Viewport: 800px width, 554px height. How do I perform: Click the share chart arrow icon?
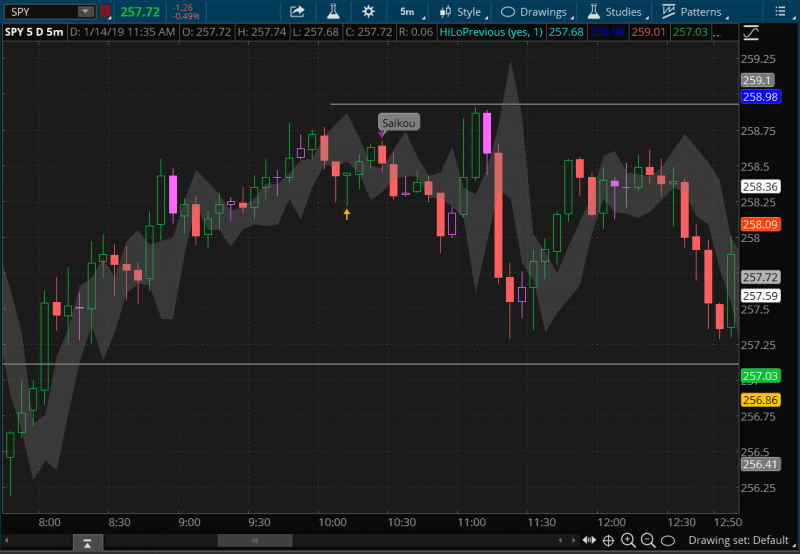(x=297, y=11)
